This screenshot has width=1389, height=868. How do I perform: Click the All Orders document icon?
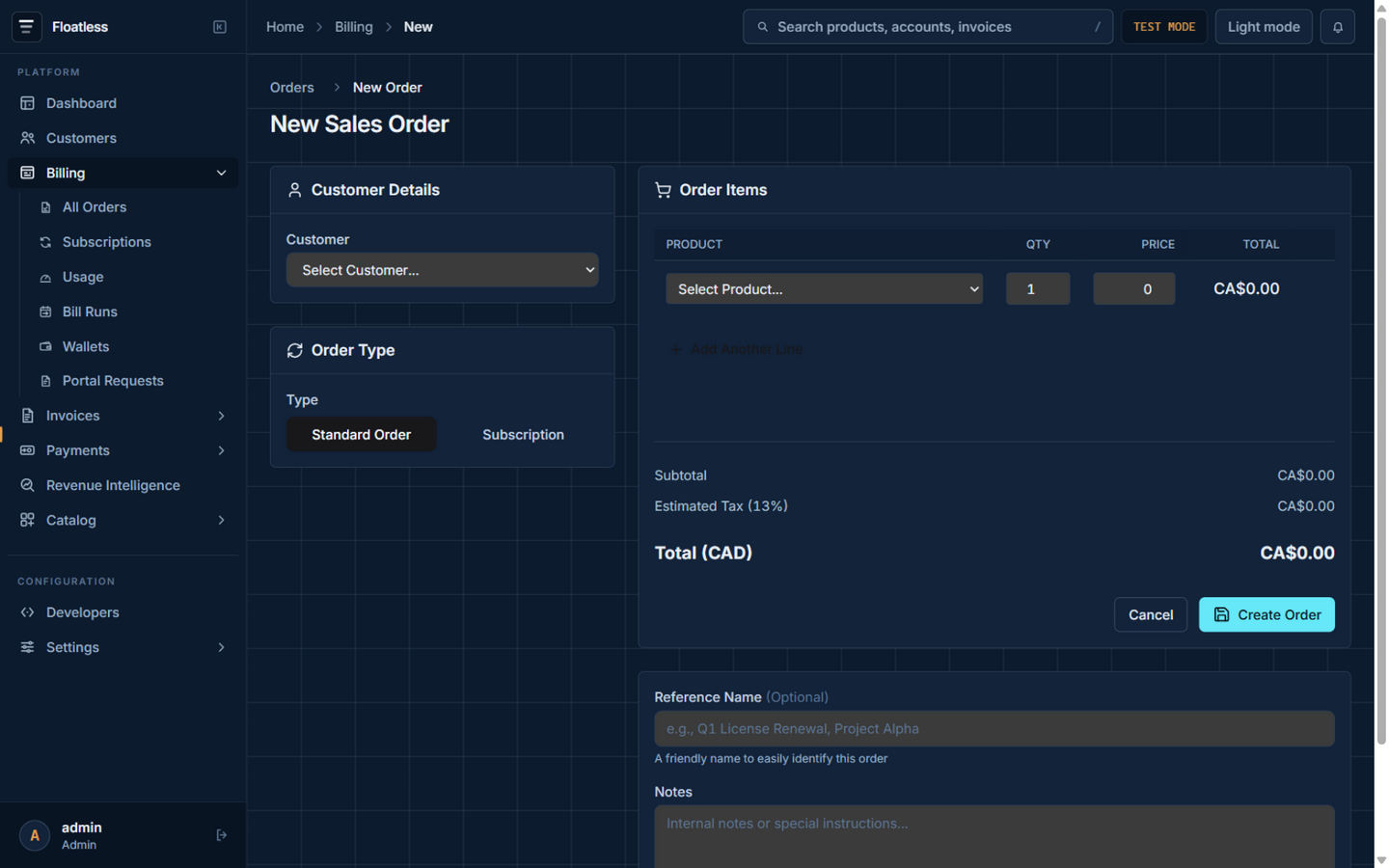(x=45, y=207)
